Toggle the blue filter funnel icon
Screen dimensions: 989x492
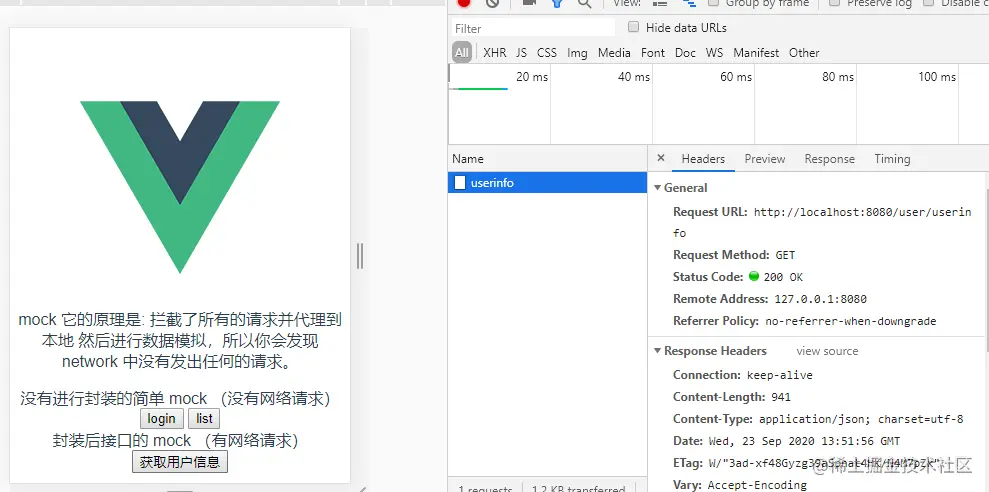557,3
